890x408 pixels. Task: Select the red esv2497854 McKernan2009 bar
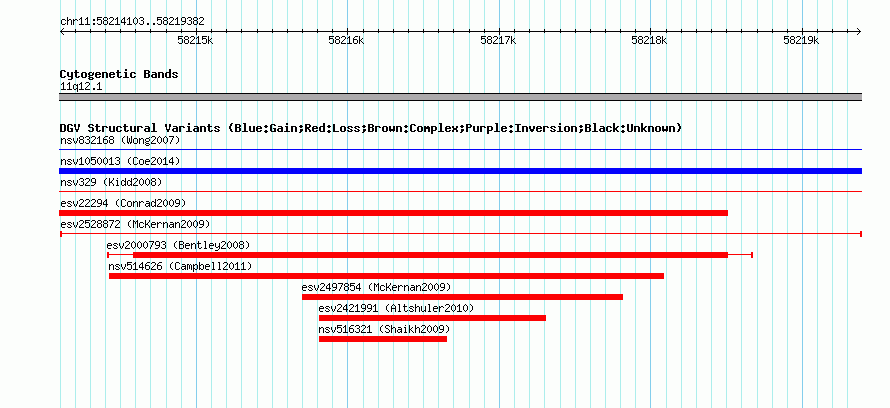point(463,297)
